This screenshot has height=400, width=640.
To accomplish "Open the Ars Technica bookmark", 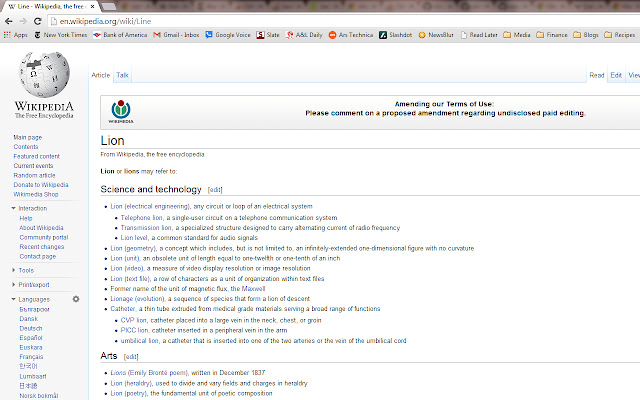I will (x=351, y=35).
